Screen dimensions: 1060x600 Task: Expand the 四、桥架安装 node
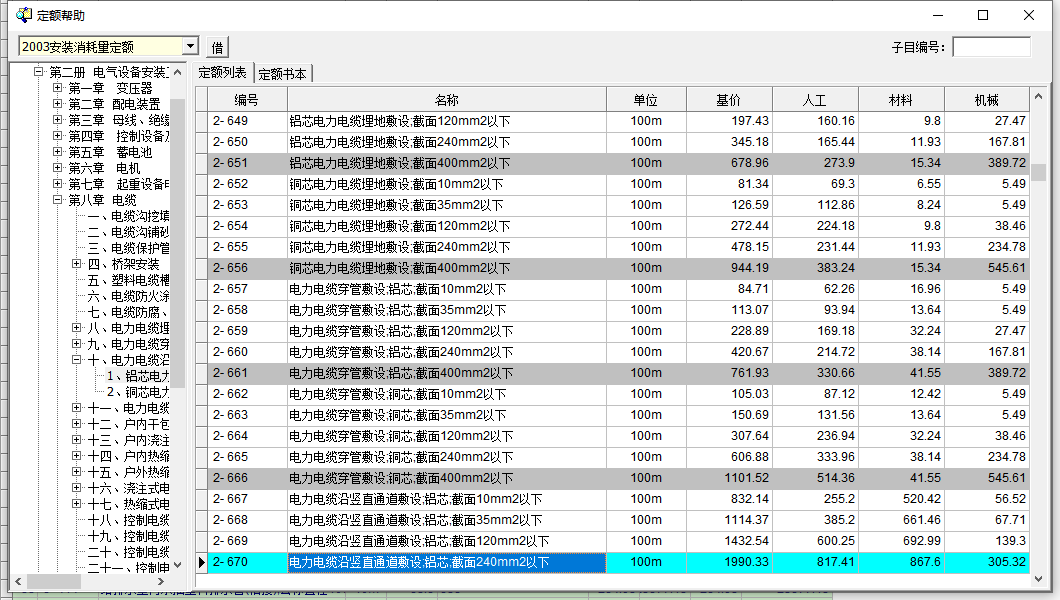pyautogui.click(x=76, y=264)
